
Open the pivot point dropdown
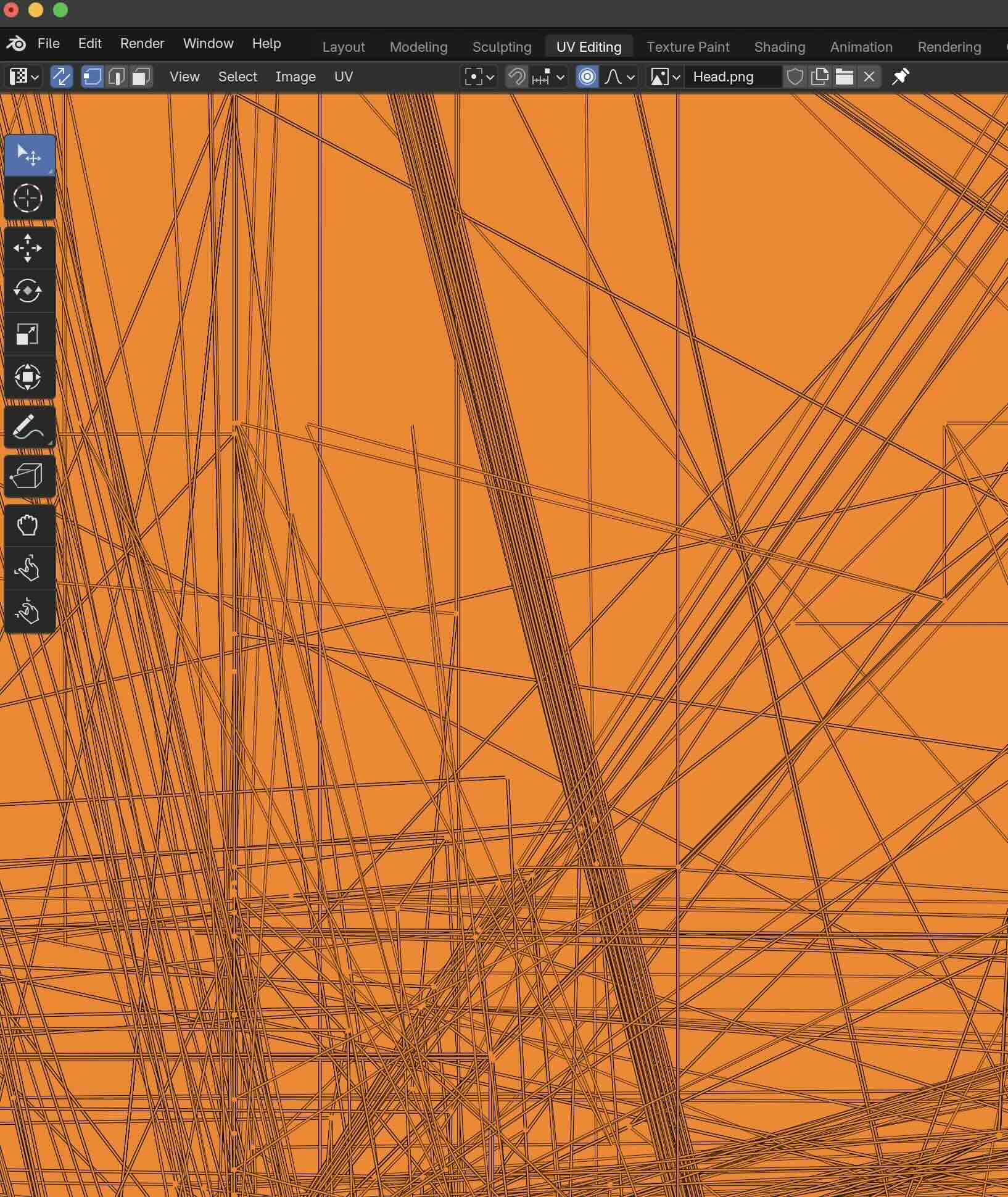479,77
